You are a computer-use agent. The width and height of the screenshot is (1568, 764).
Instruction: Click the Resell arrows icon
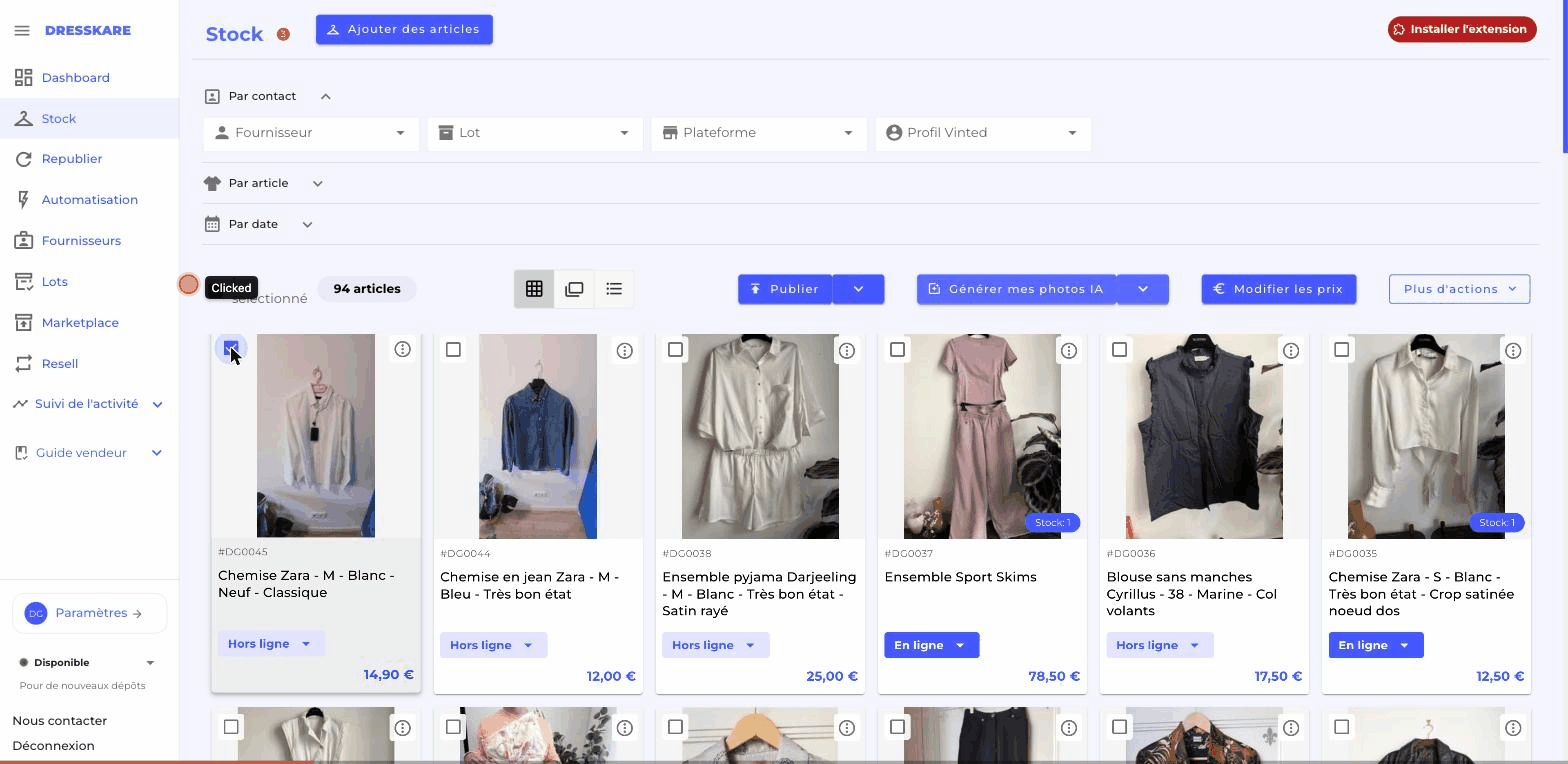coord(23,363)
